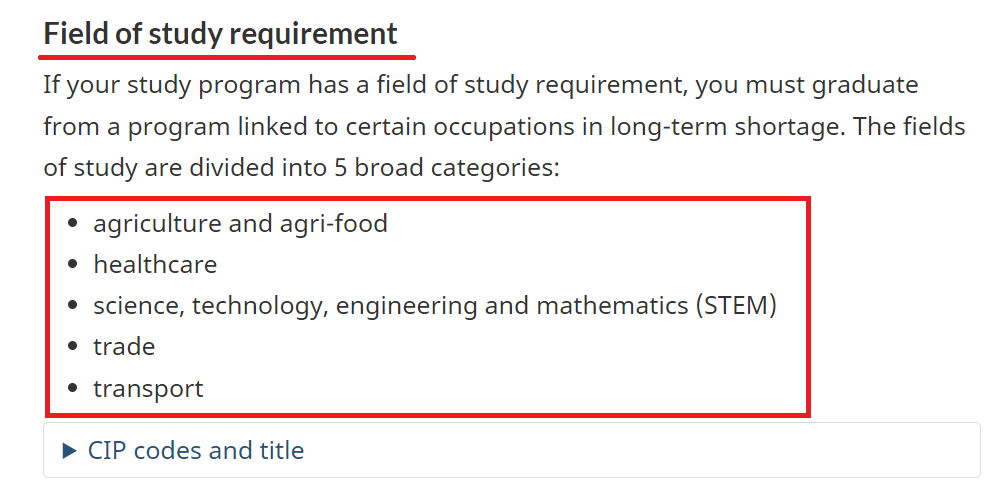Select the transport list item

click(148, 388)
